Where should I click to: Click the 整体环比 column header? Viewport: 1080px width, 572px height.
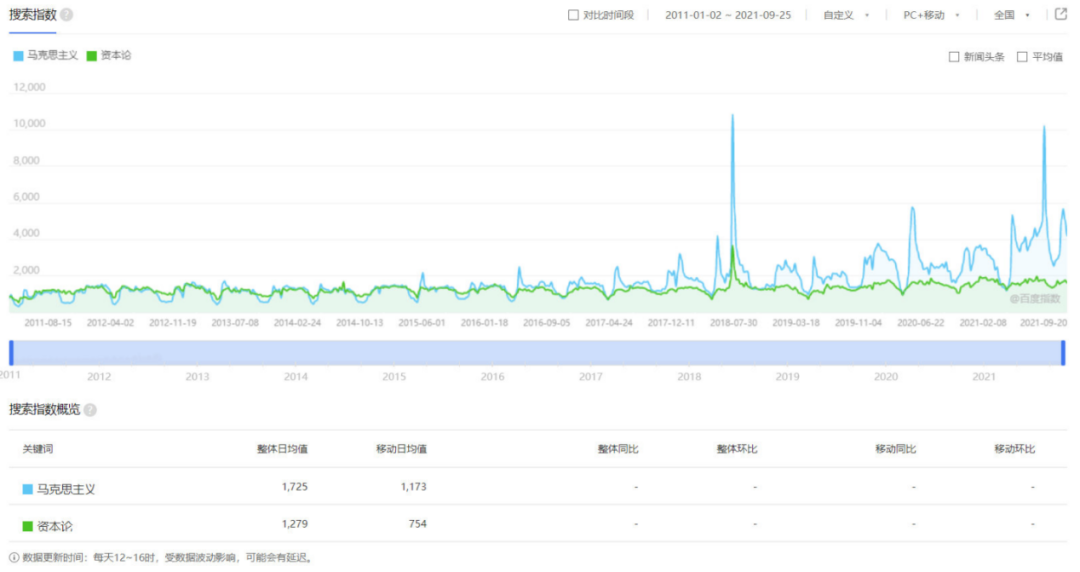point(737,449)
